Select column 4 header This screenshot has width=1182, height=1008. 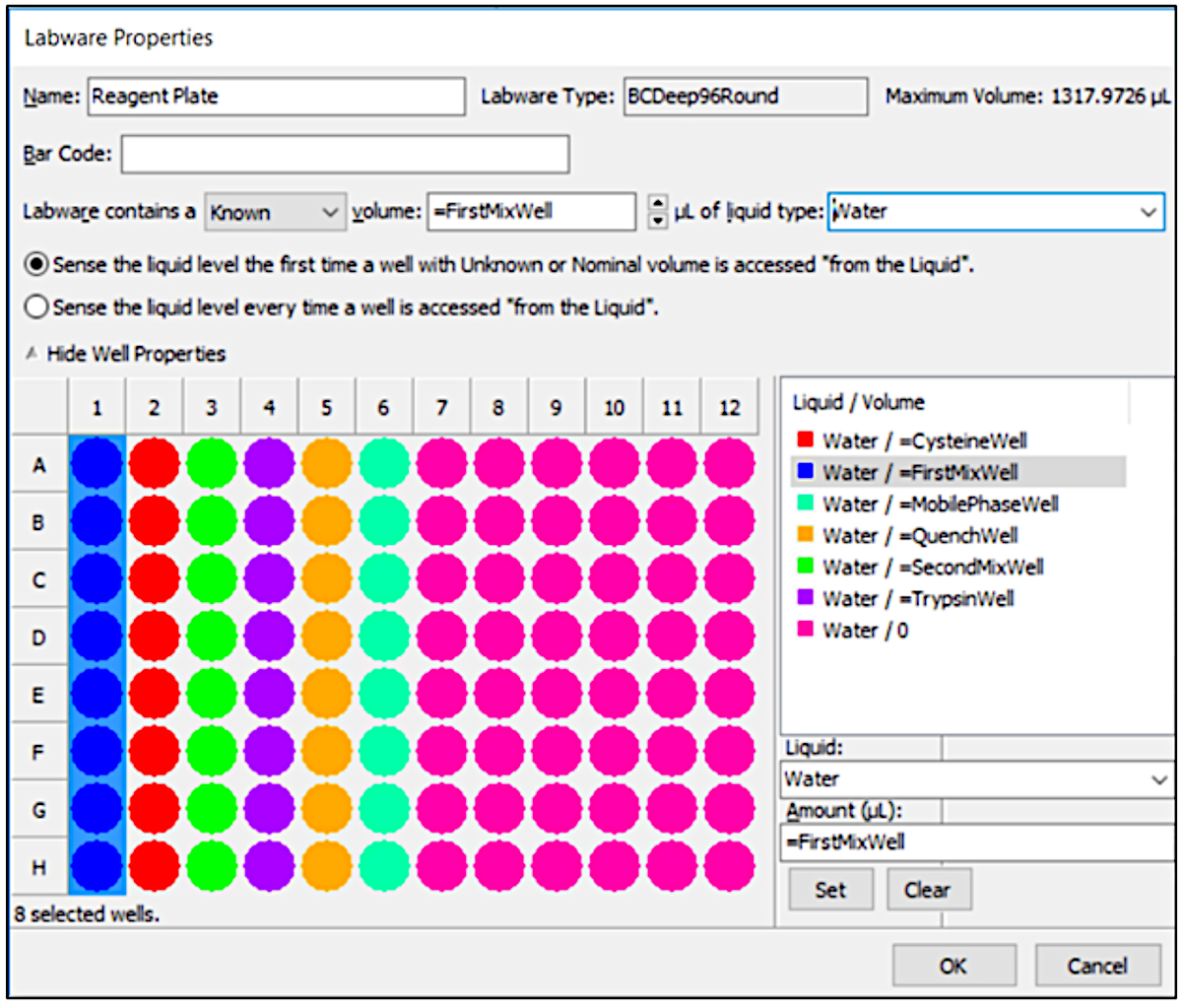click(x=269, y=407)
